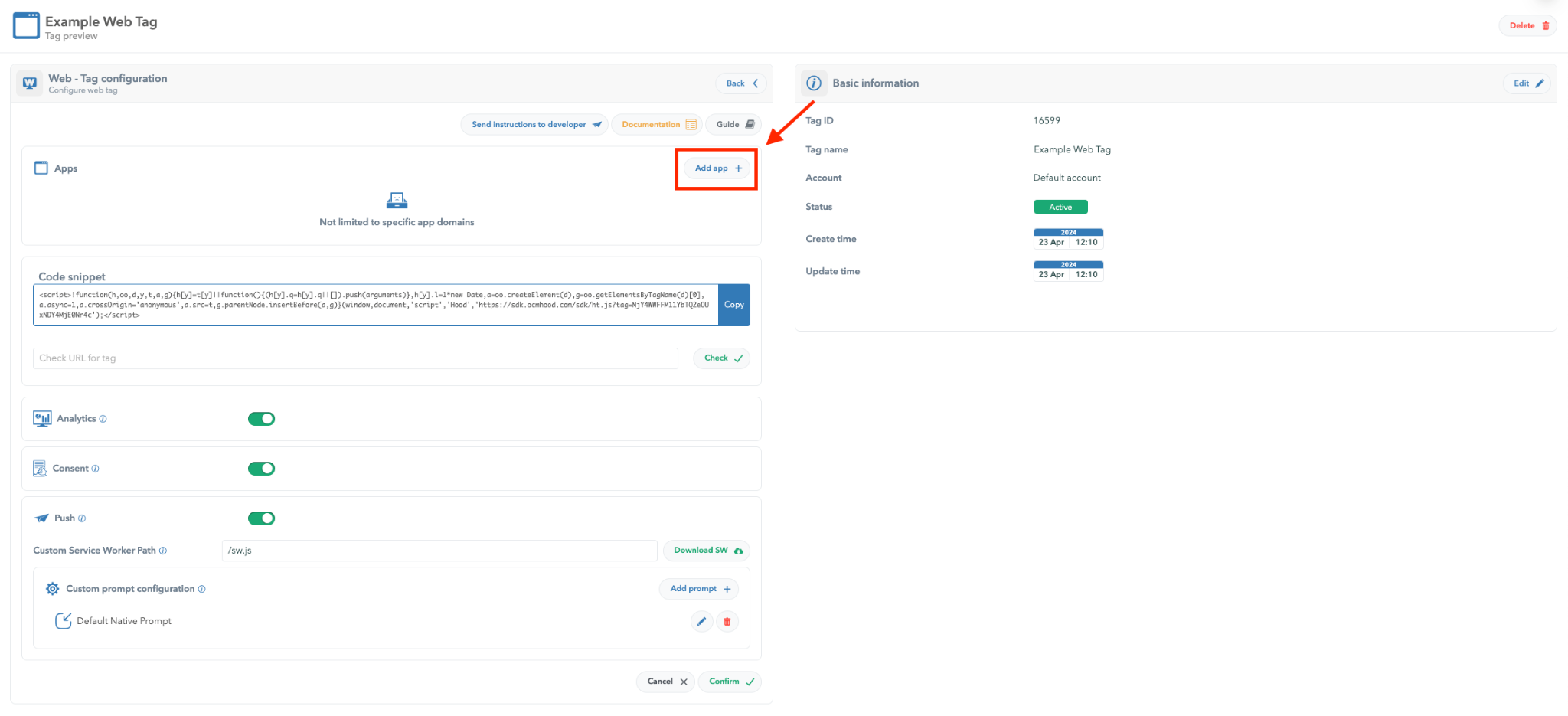Click the Delete tag button
This screenshot has height=716, width=1568.
(1528, 25)
